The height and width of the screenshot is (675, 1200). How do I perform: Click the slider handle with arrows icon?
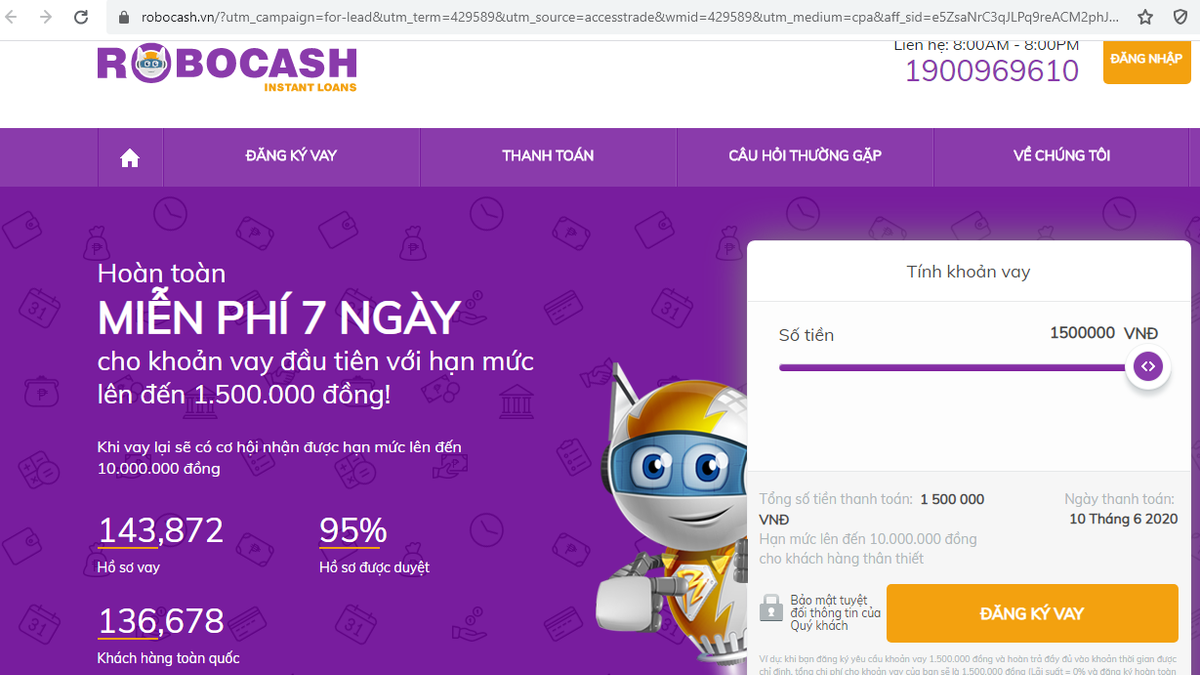coord(1148,367)
